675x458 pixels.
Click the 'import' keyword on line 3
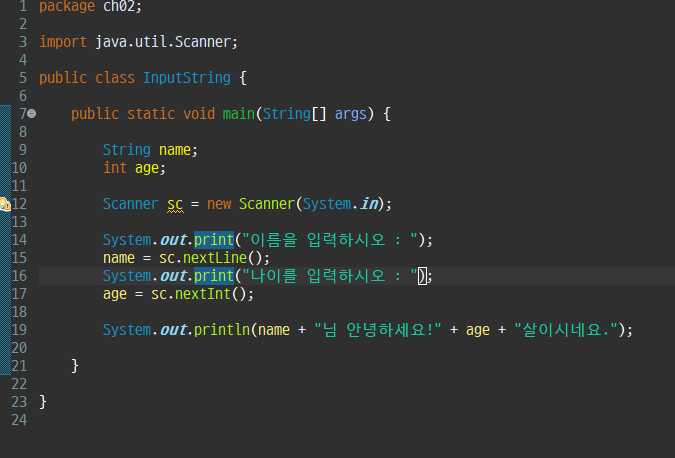[x=63, y=42]
